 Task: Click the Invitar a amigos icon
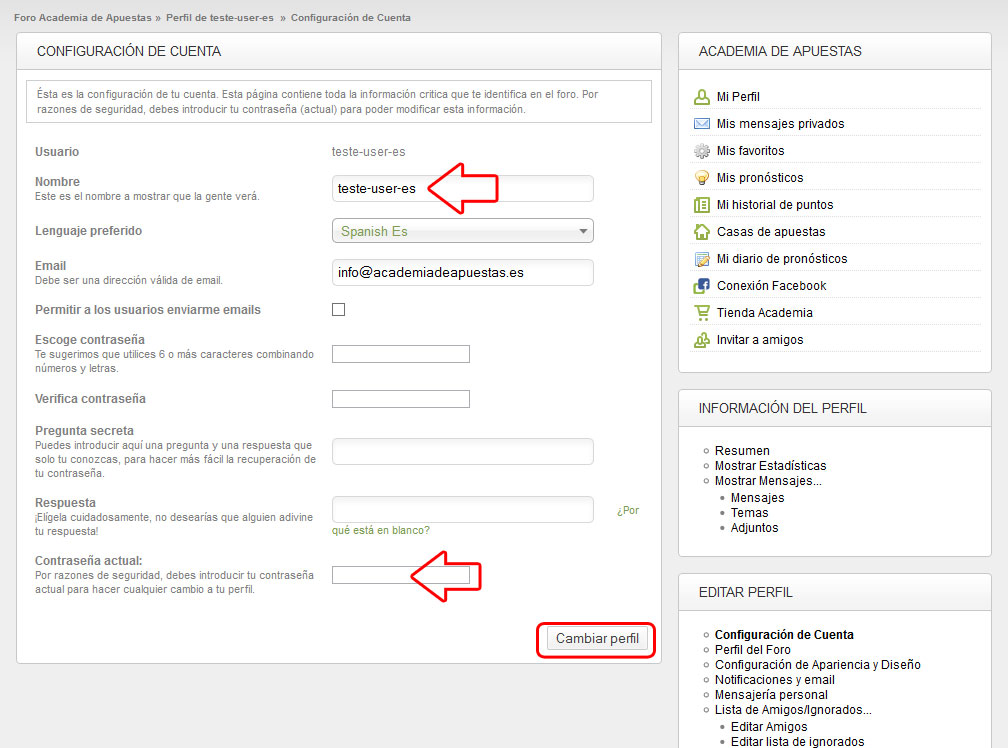[x=702, y=340]
